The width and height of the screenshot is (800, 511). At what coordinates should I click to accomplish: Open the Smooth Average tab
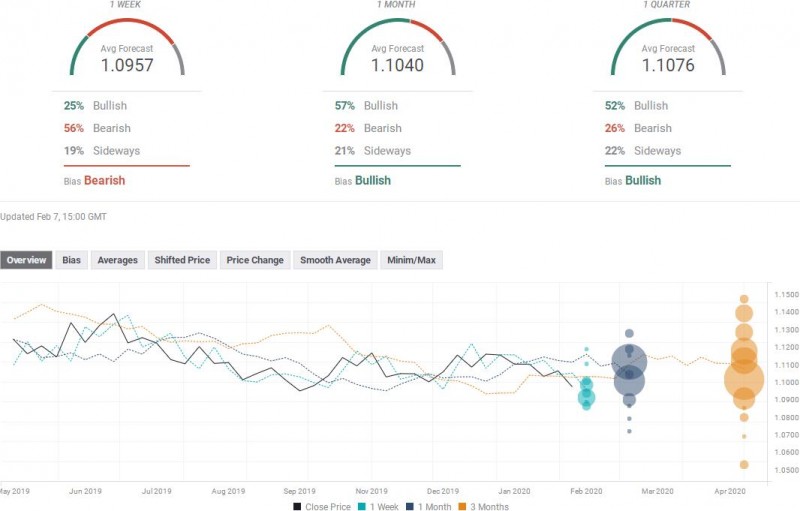point(335,260)
